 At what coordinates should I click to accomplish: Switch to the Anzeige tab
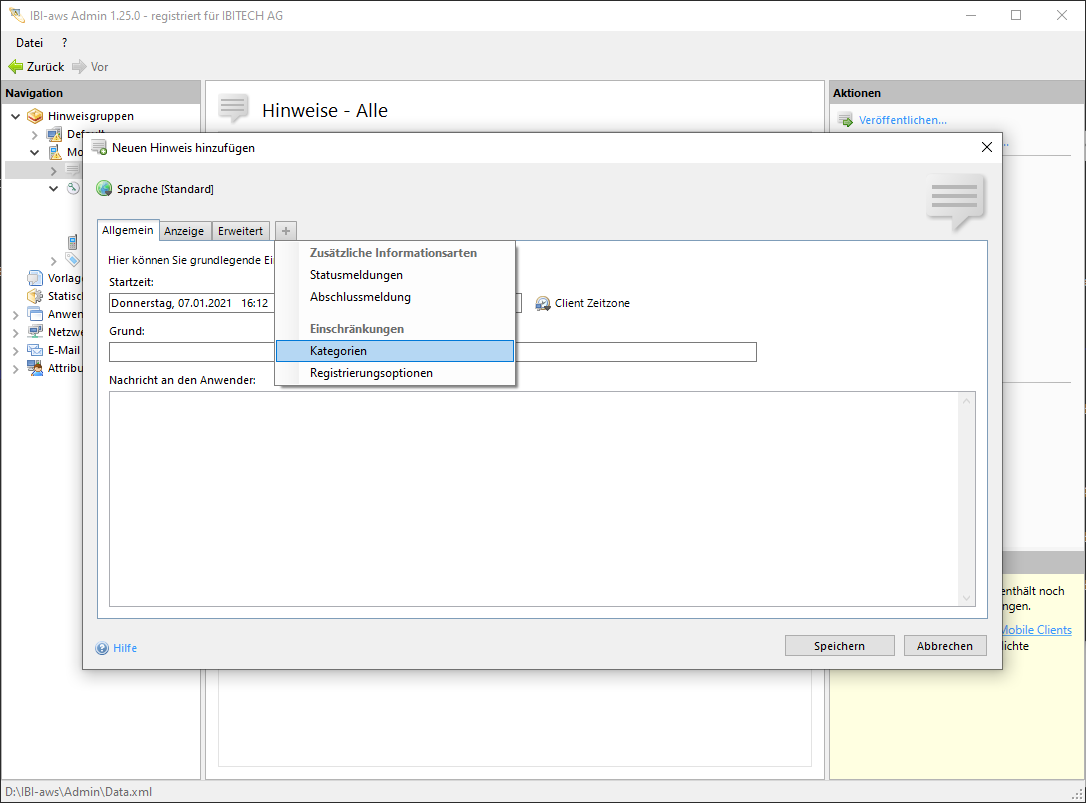pos(184,231)
